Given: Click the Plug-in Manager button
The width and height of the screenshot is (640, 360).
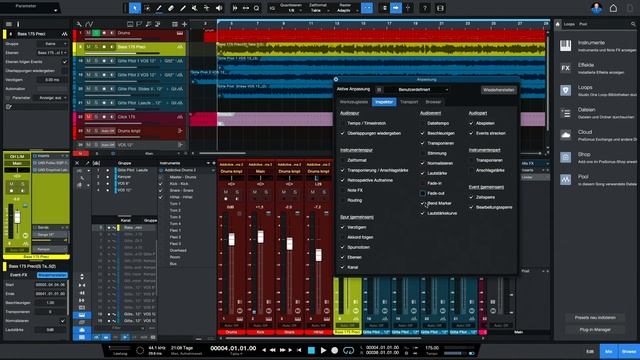Looking at the screenshot, I should (595, 329).
